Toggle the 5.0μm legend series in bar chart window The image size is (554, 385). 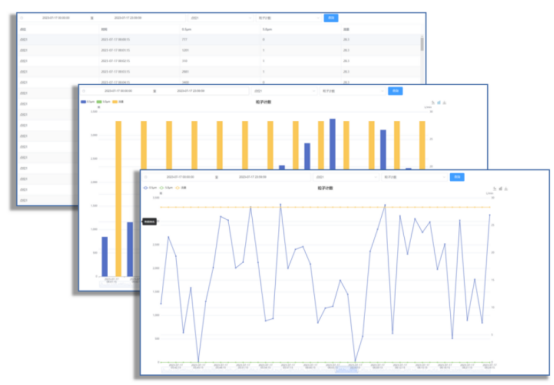tap(104, 102)
